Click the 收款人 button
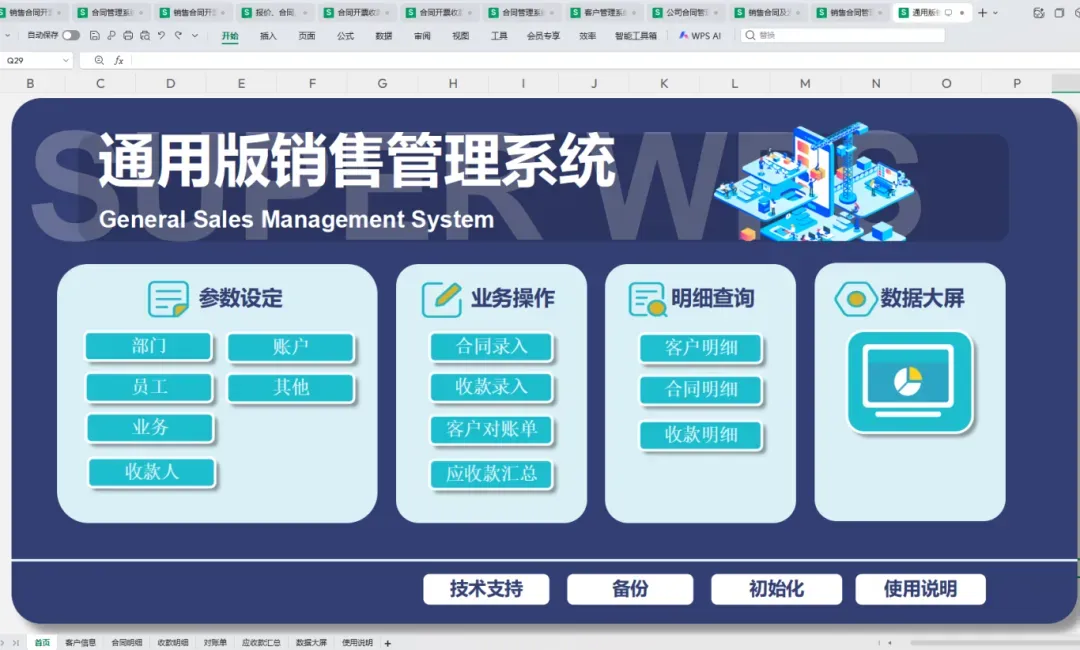This screenshot has height=650, width=1080. (x=152, y=472)
